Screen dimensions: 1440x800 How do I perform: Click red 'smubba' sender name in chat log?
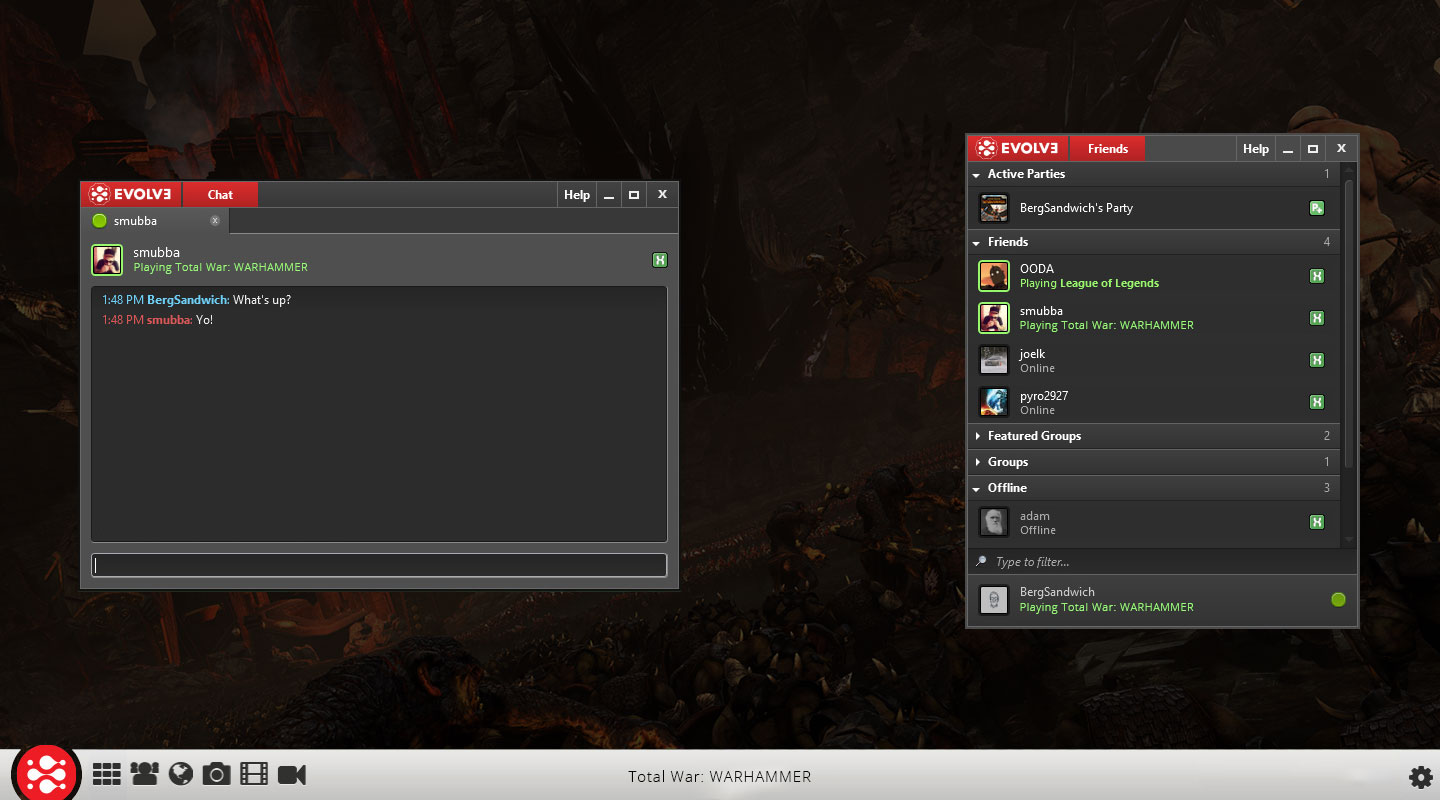(x=169, y=320)
